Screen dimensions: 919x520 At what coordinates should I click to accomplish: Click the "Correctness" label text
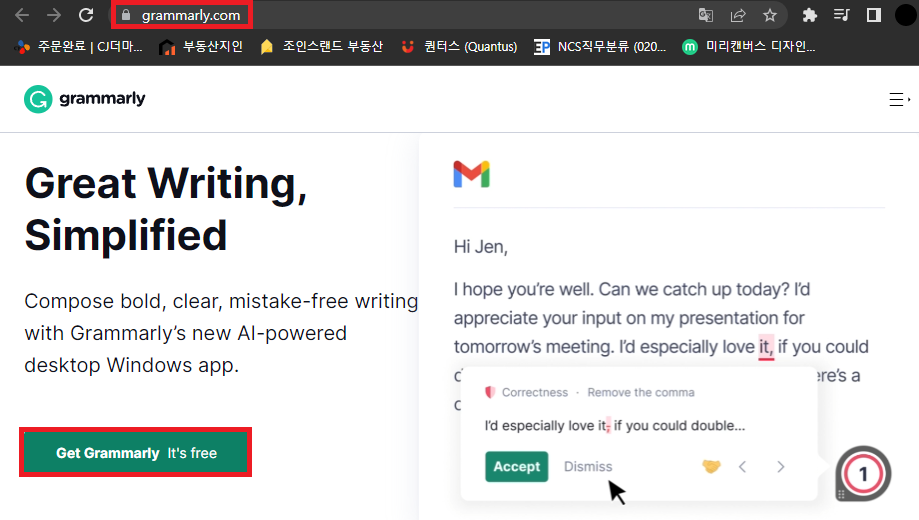pos(535,392)
